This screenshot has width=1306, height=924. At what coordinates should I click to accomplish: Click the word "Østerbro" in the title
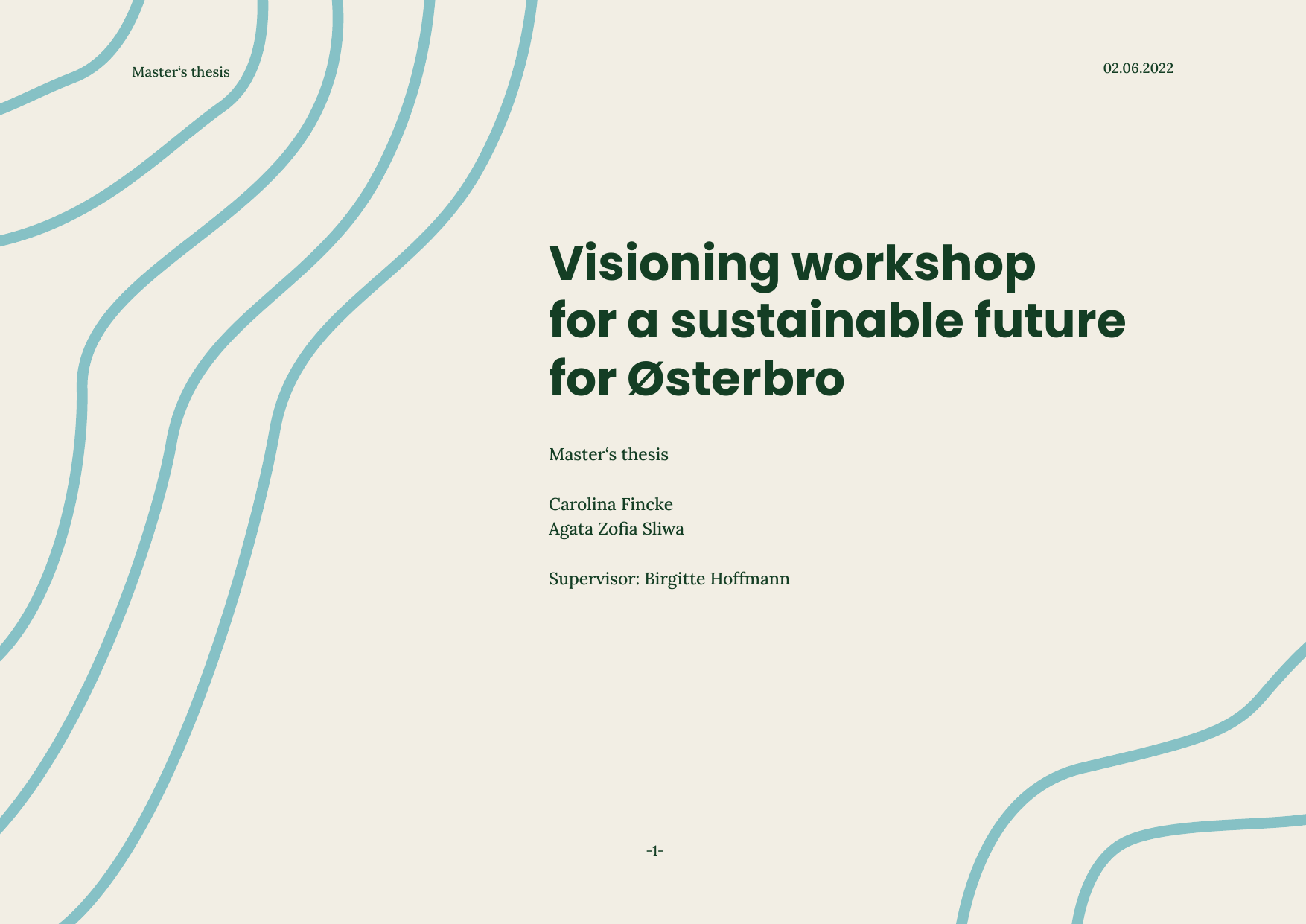[x=736, y=378]
